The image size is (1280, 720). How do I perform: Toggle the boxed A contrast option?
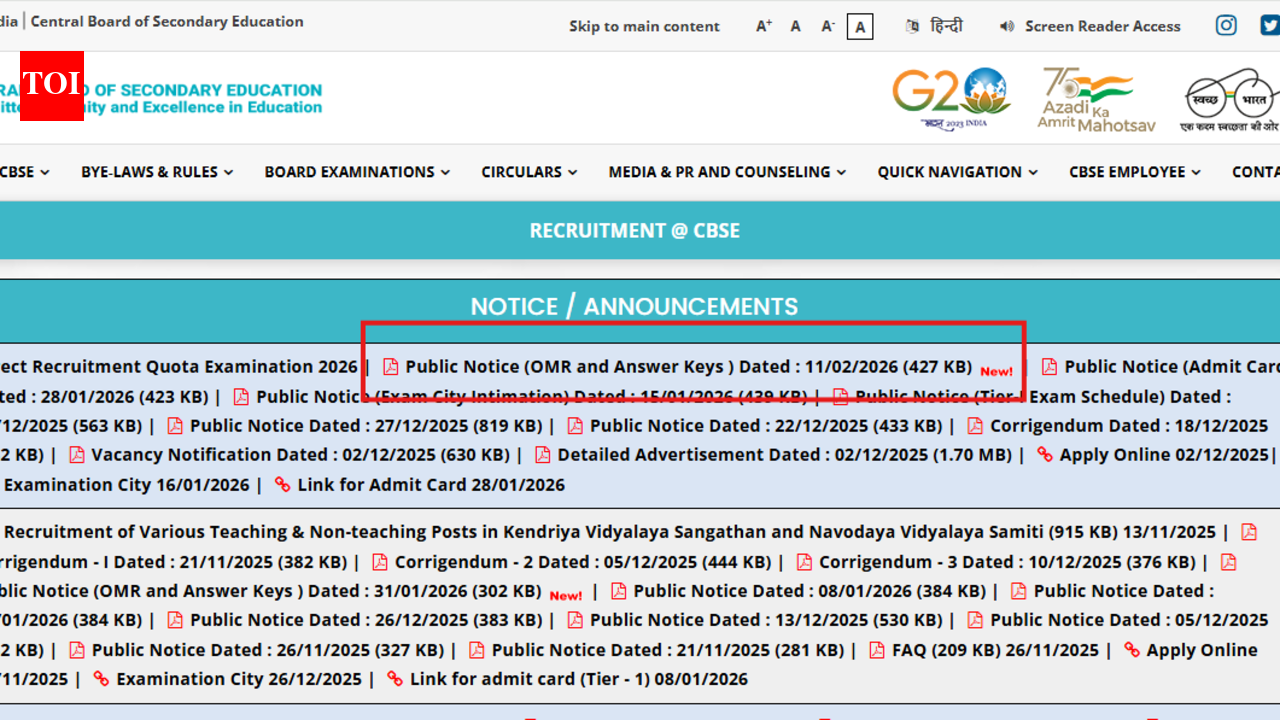click(x=860, y=27)
